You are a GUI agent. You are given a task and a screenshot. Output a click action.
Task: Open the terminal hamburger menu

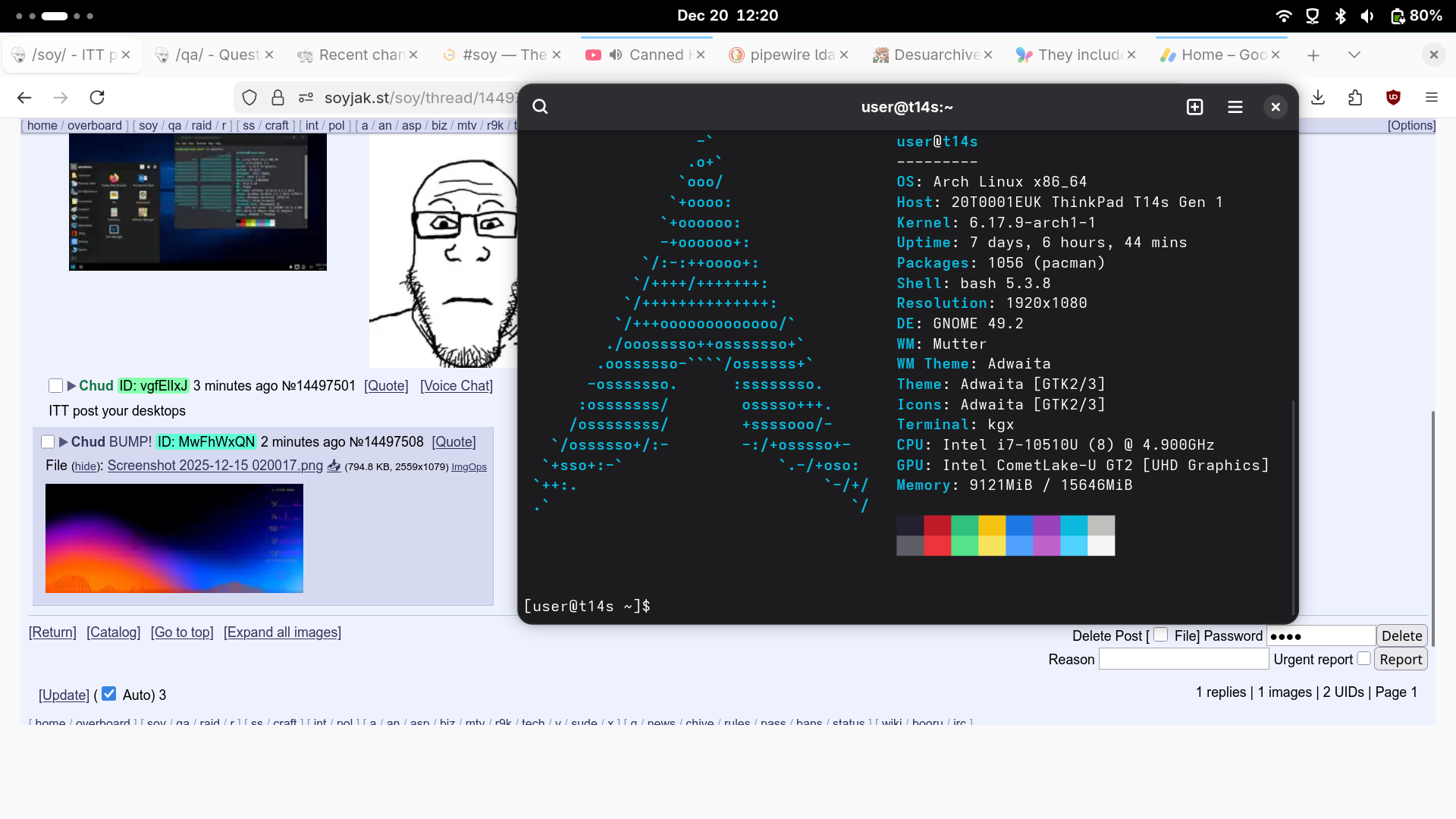coord(1235,107)
